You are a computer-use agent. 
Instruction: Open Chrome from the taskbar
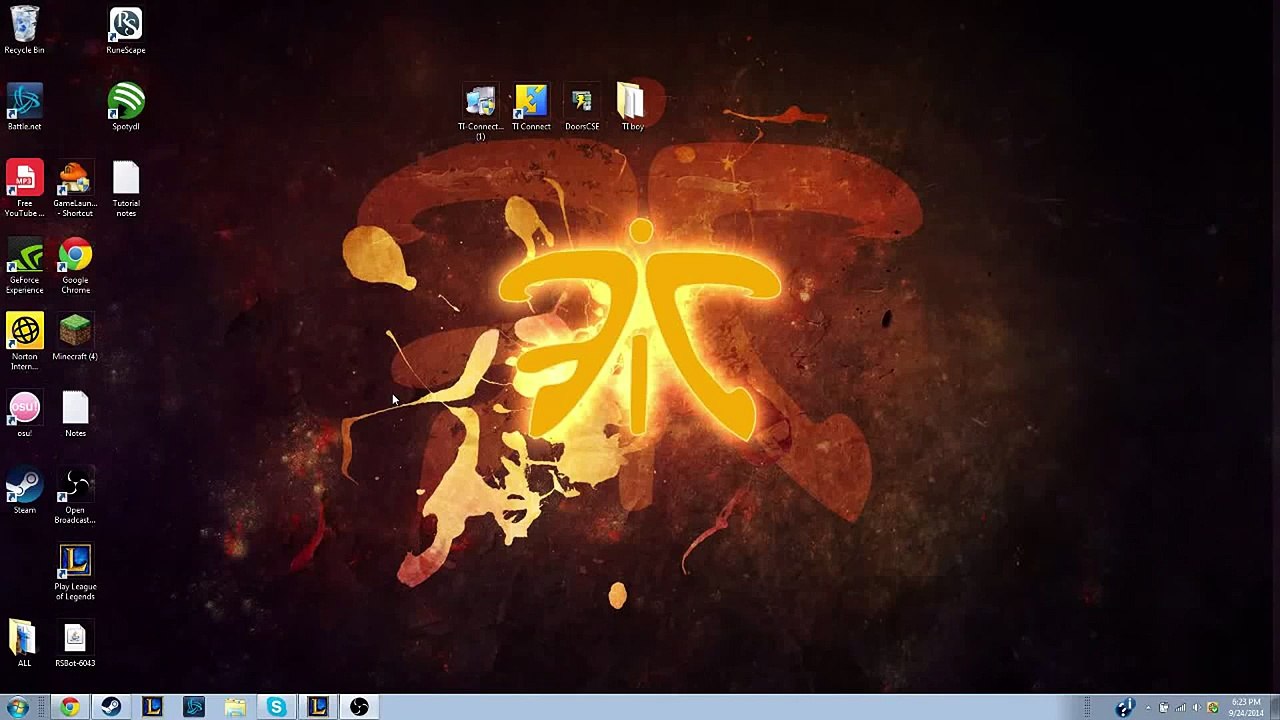tap(69, 707)
